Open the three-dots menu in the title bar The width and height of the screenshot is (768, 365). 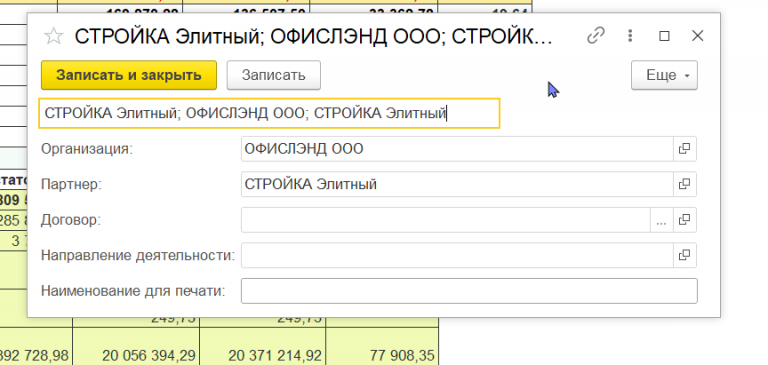tap(630, 36)
